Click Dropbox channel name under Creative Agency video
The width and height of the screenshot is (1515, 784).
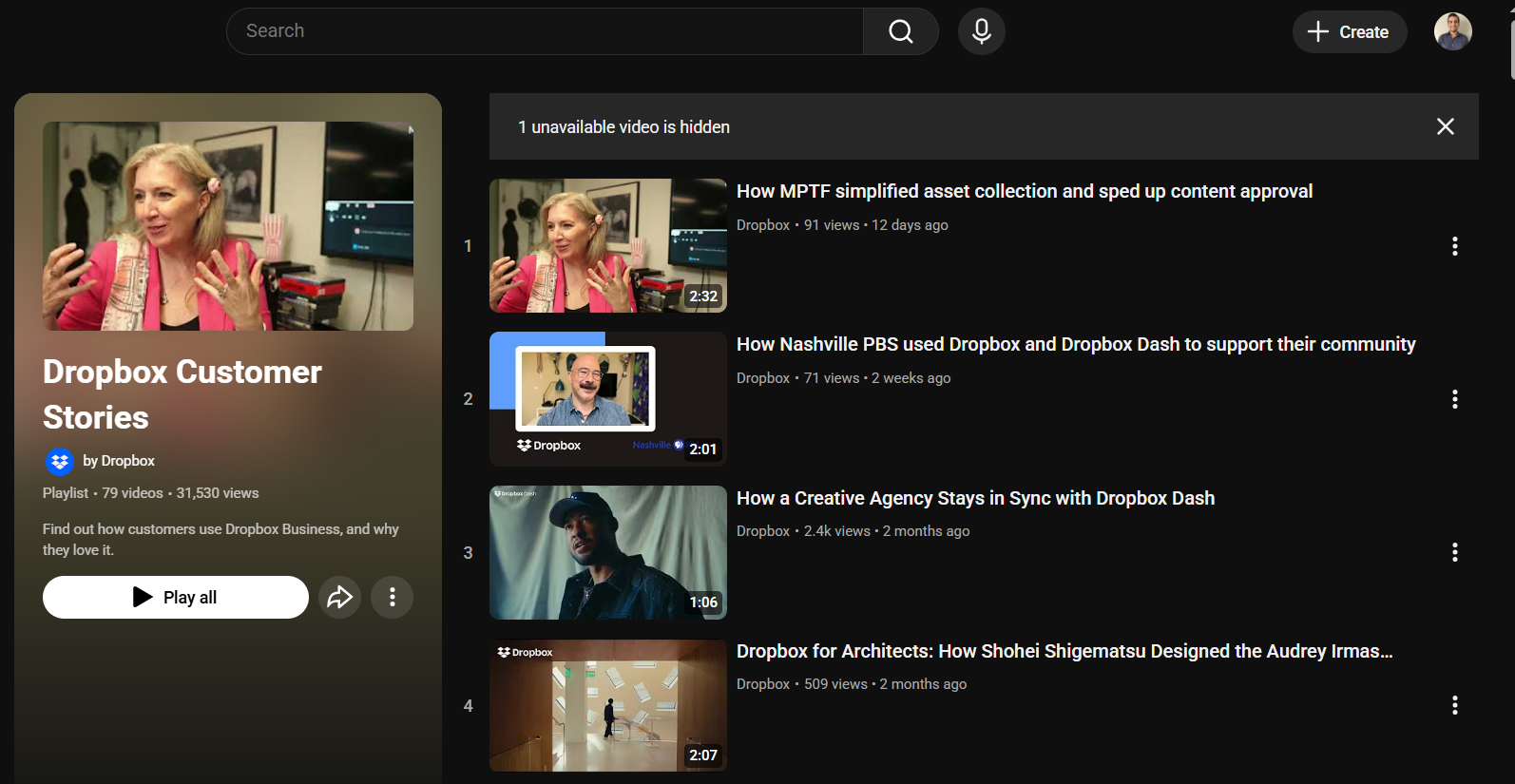tap(763, 531)
